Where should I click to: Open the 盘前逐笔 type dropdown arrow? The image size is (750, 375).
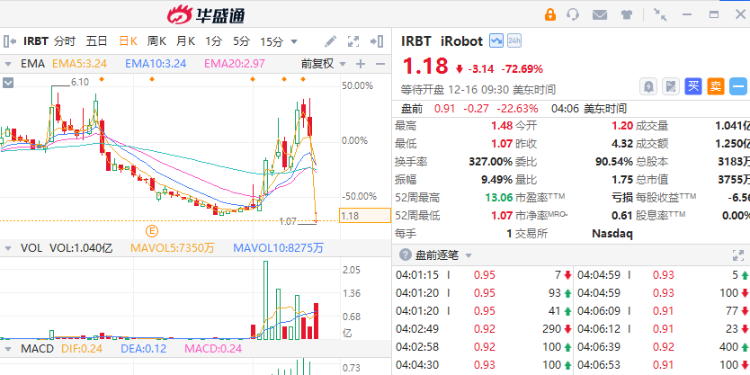pos(468,255)
